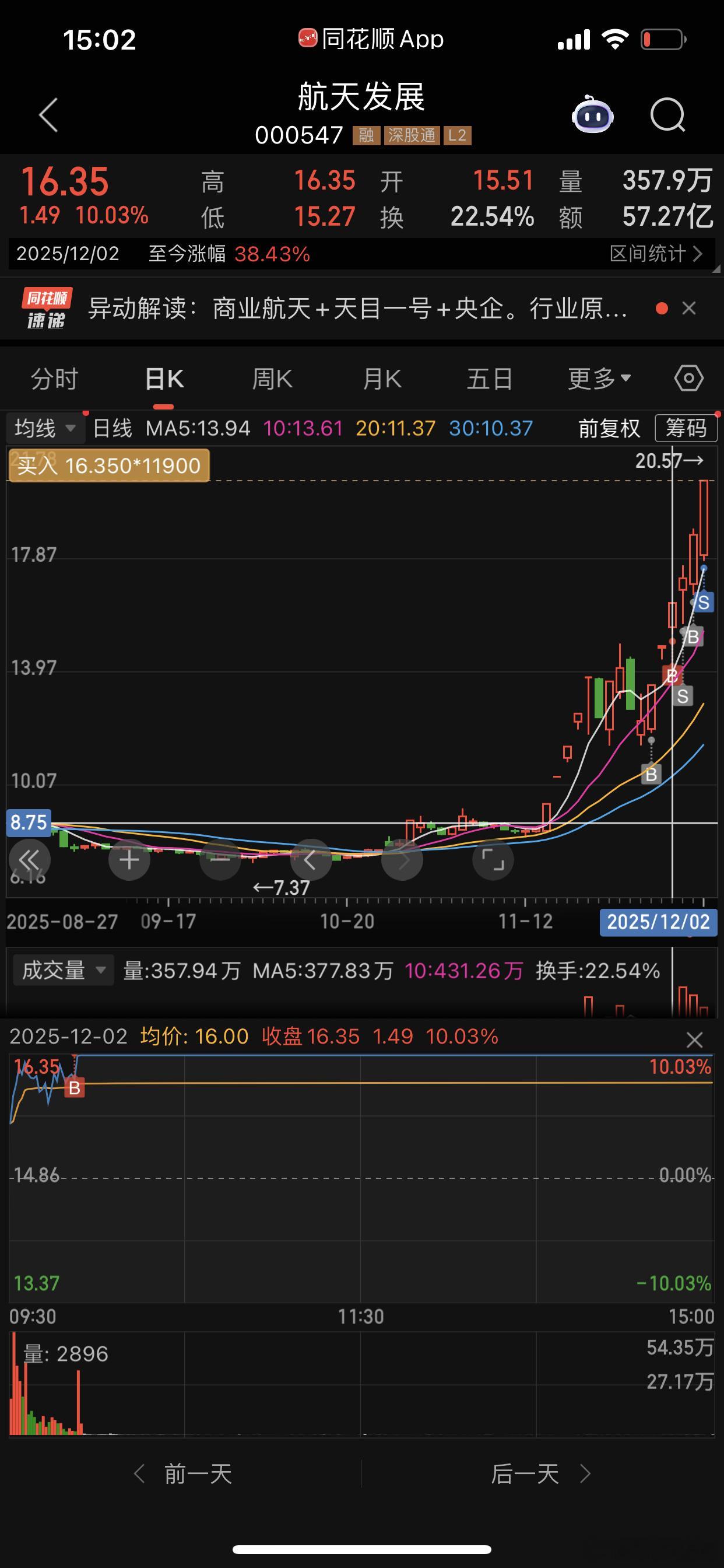Screen dimensions: 724x1568
Task: Tap the stock code 000547
Action: pos(298,135)
